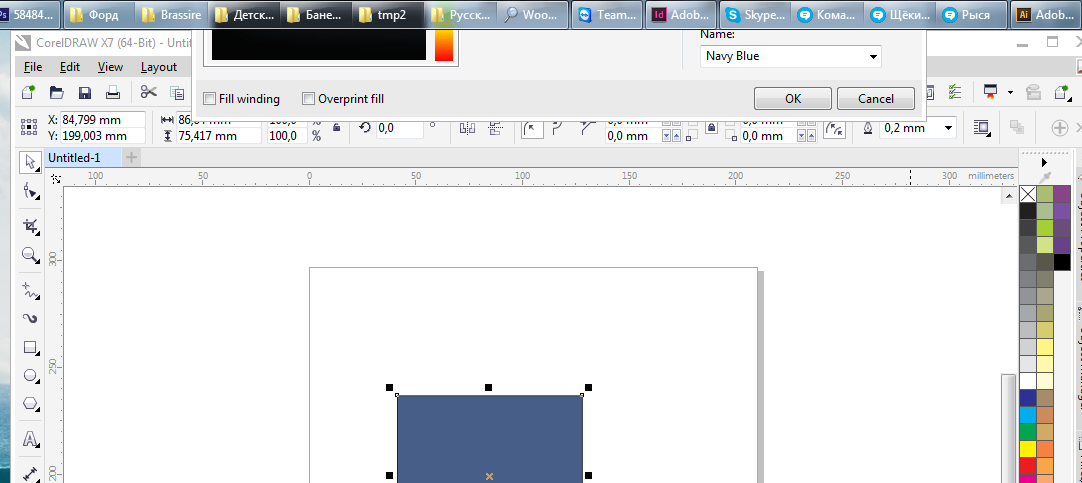
Task: Select the Zoom magnifier tool
Action: click(x=30, y=255)
